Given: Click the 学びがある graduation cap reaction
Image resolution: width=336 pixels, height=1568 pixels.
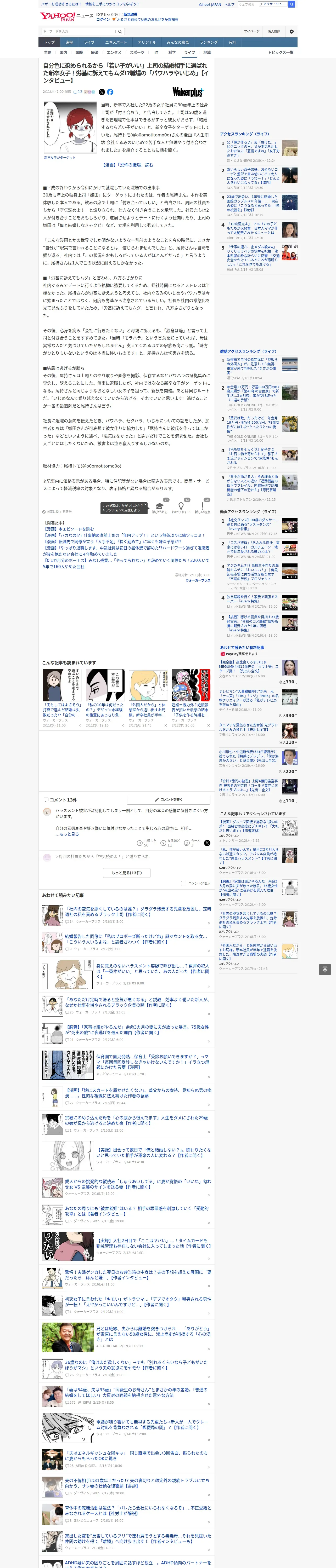Looking at the screenshot, I should coord(160,506).
